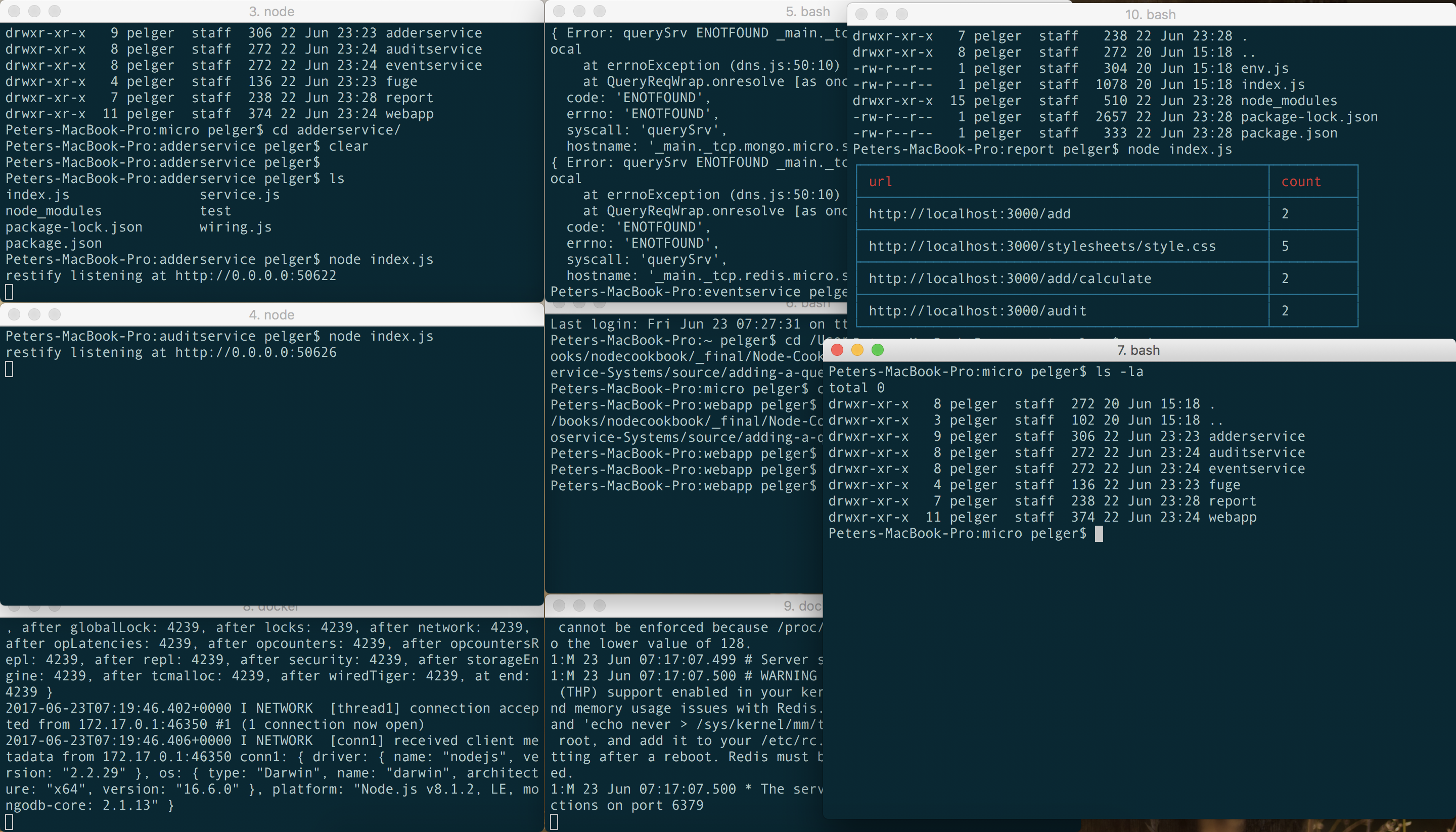Image resolution: width=1456 pixels, height=832 pixels.
Task: Bring the '10. bash' title bar to front
Action: (1150, 14)
